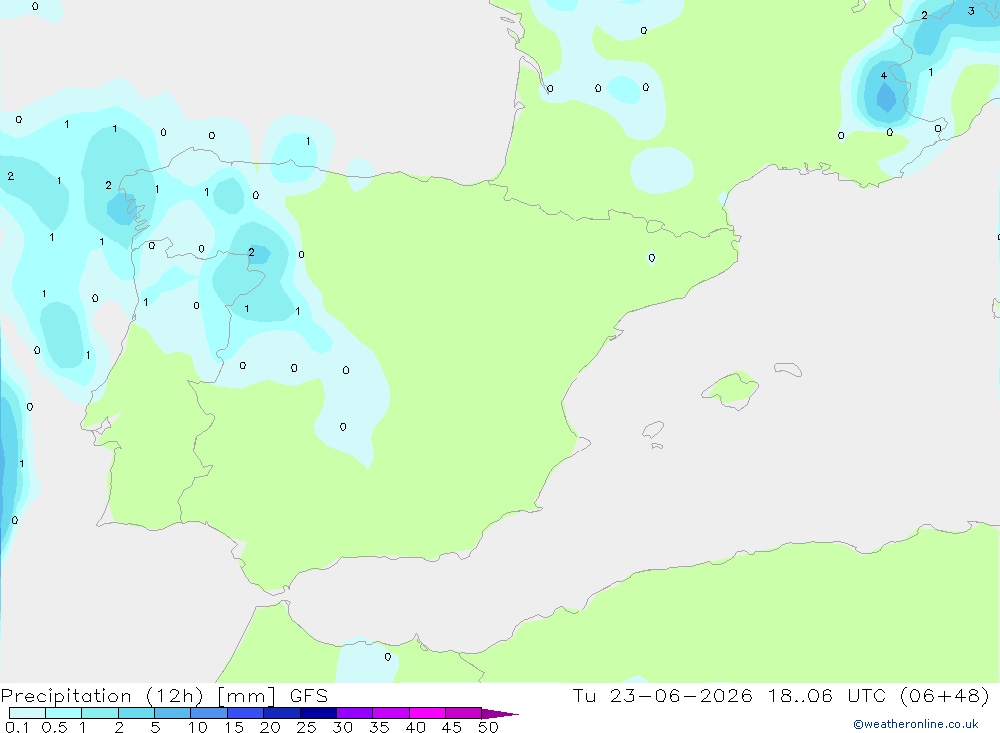Viewport: 1000px width, 733px height.
Task: Click the "15" legend scale label
Action: point(234,727)
